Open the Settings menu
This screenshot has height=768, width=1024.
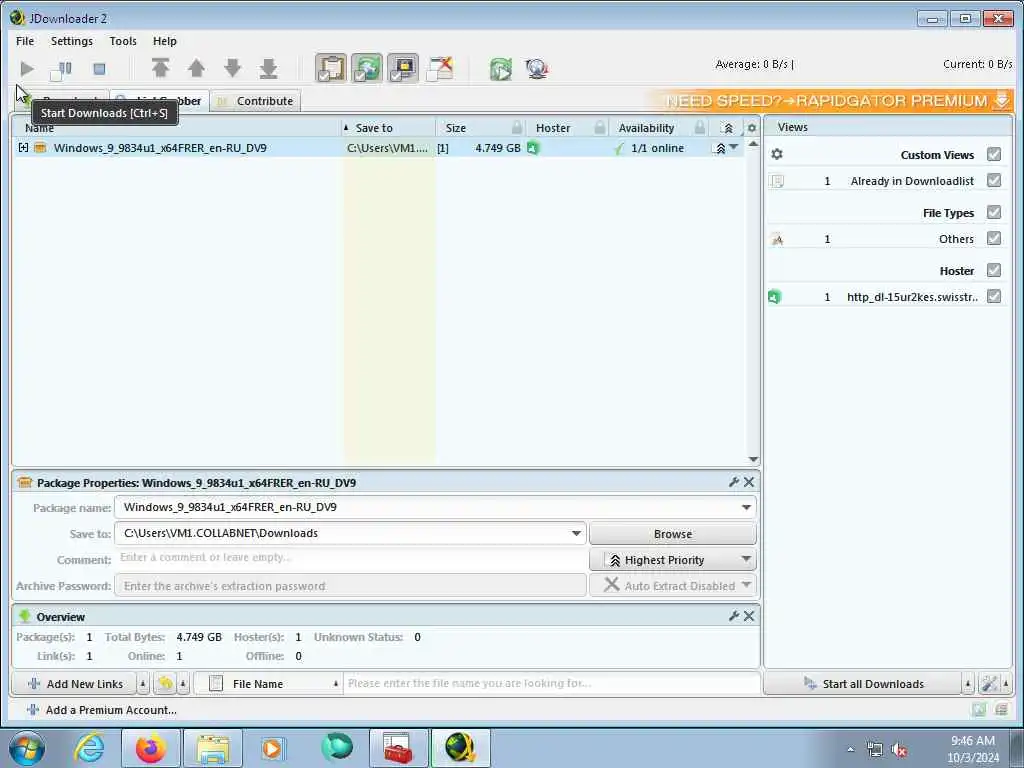72,40
